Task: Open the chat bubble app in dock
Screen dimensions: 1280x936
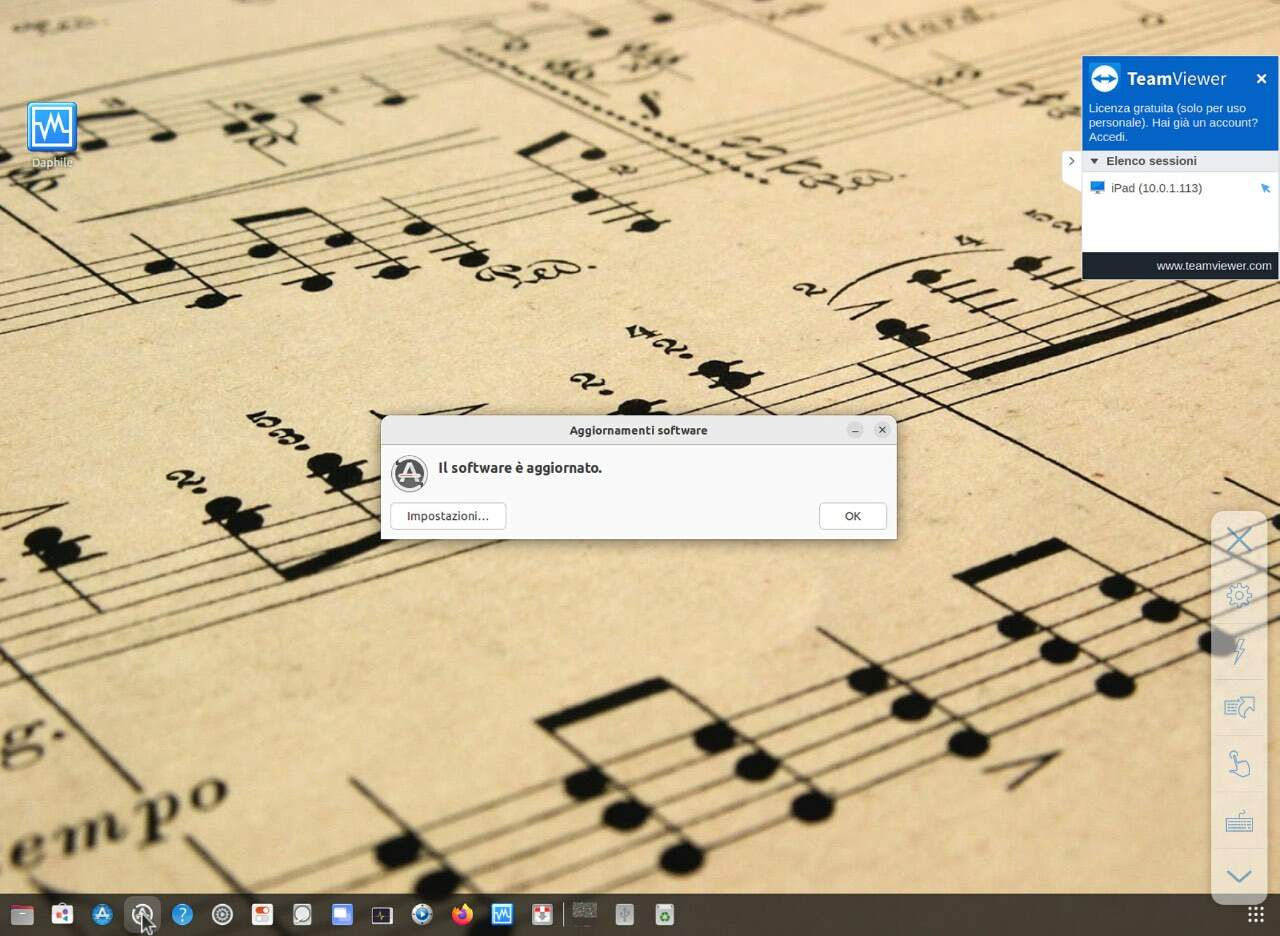Action: point(302,914)
